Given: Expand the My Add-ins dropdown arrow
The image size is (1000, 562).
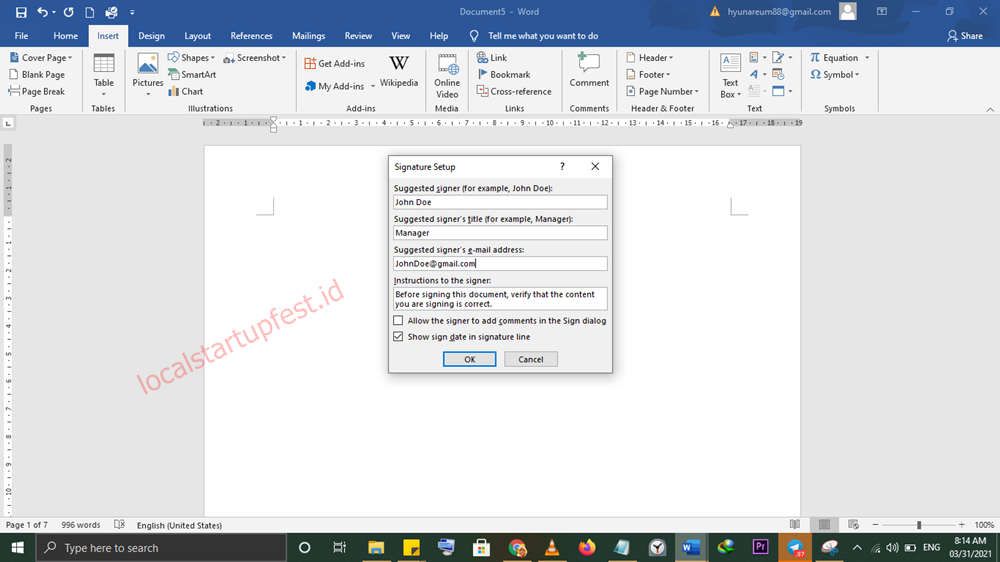Looking at the screenshot, I should click(x=373, y=86).
